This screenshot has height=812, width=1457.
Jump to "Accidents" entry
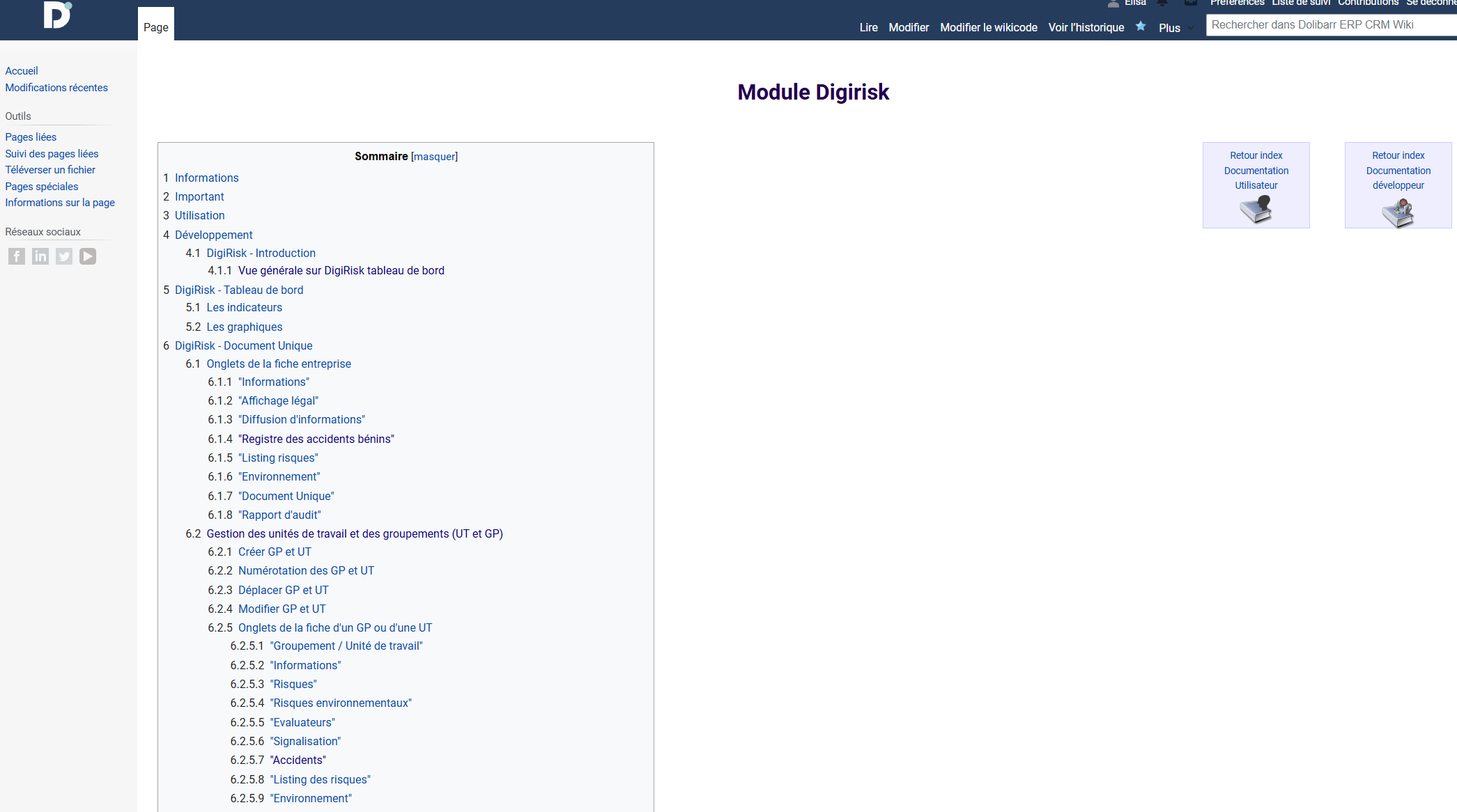[298, 760]
